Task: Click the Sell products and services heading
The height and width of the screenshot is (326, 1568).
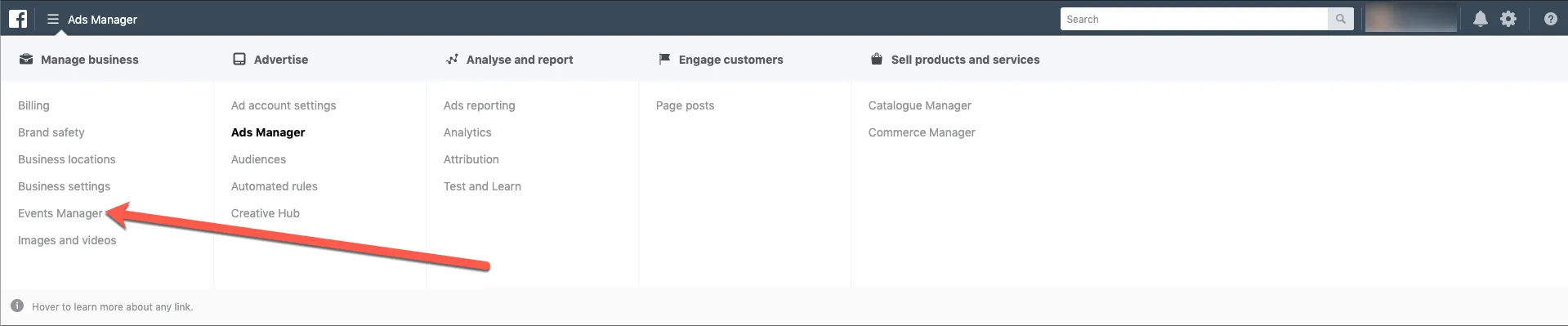Action: (965, 60)
